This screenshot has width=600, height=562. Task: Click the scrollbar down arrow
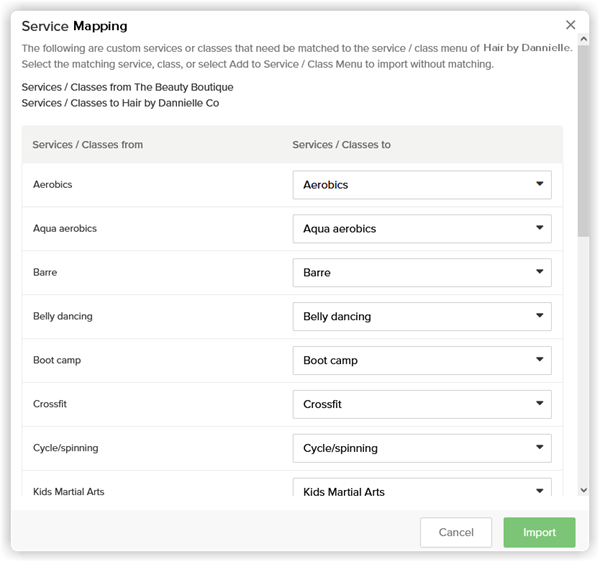coord(583,490)
